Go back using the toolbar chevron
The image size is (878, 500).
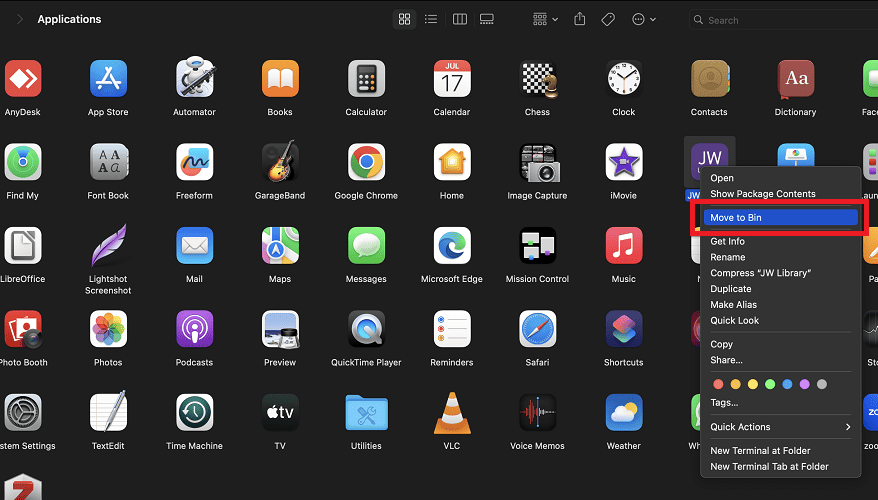tap(18, 19)
